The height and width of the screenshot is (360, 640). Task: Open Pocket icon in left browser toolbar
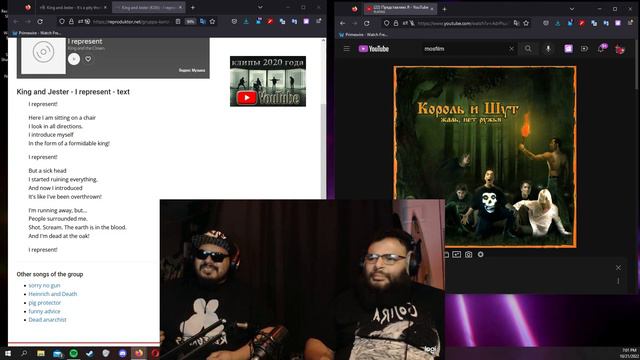[234, 21]
